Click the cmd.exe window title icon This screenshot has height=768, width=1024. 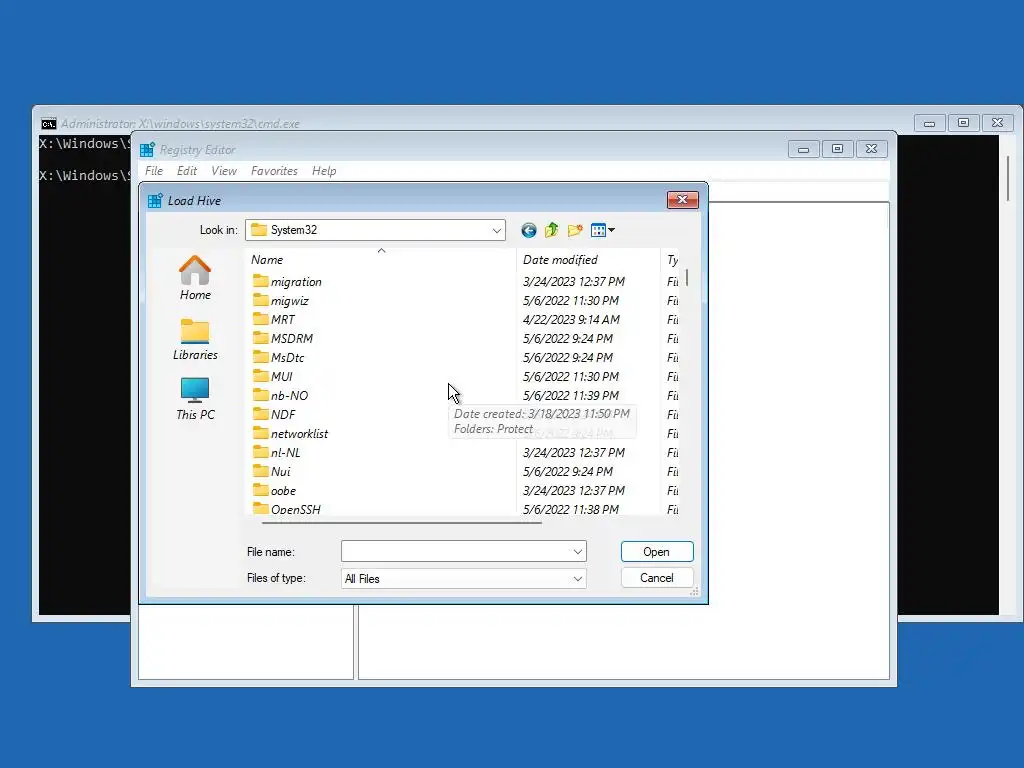pos(48,123)
